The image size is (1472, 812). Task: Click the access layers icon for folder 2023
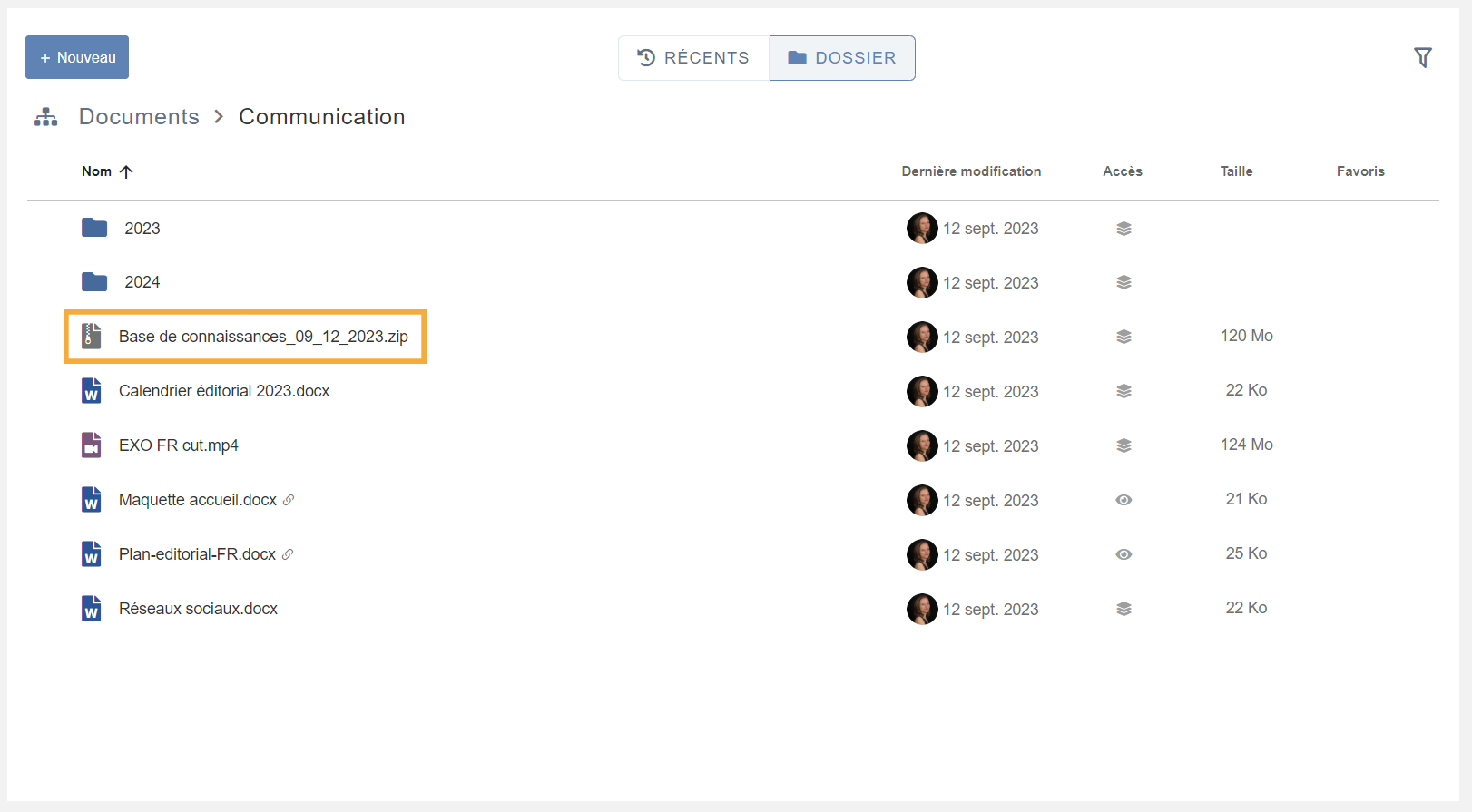pyautogui.click(x=1124, y=229)
